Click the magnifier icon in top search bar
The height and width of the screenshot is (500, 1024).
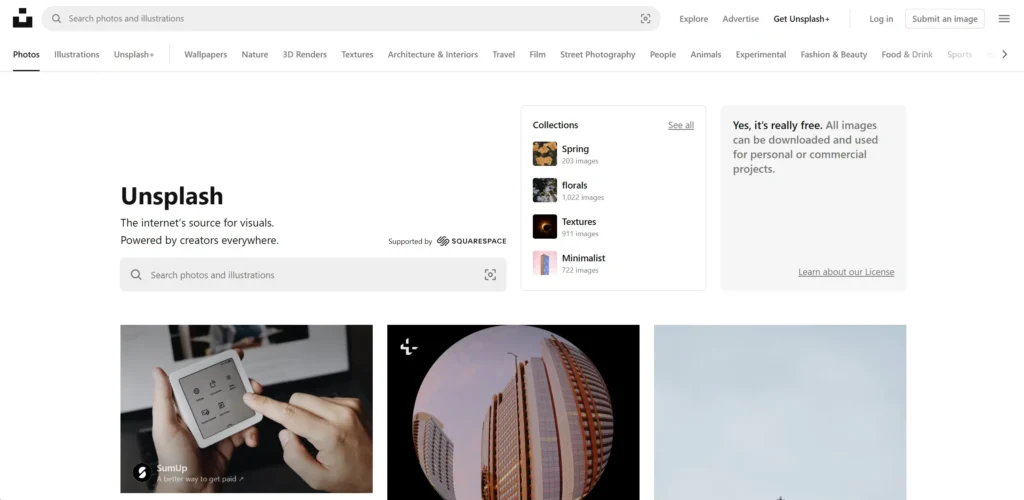pos(56,19)
